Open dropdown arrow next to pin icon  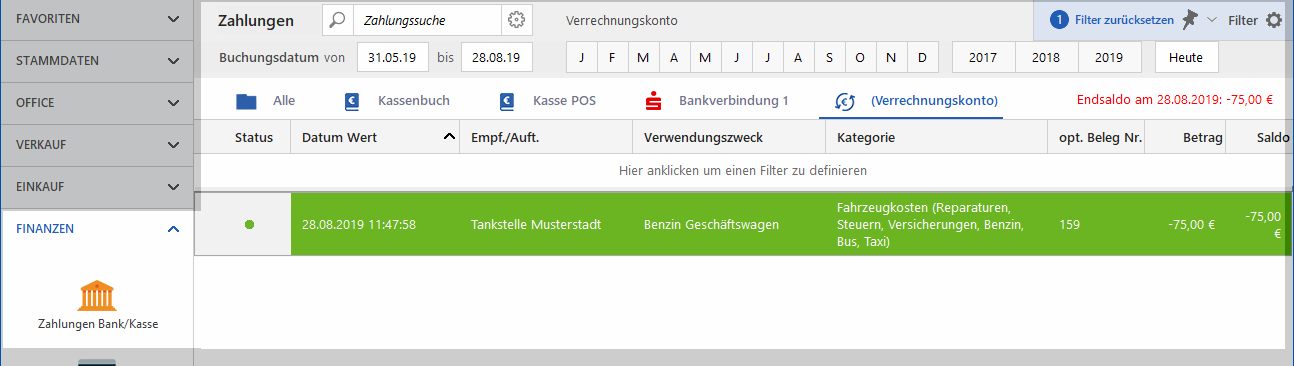point(1212,20)
